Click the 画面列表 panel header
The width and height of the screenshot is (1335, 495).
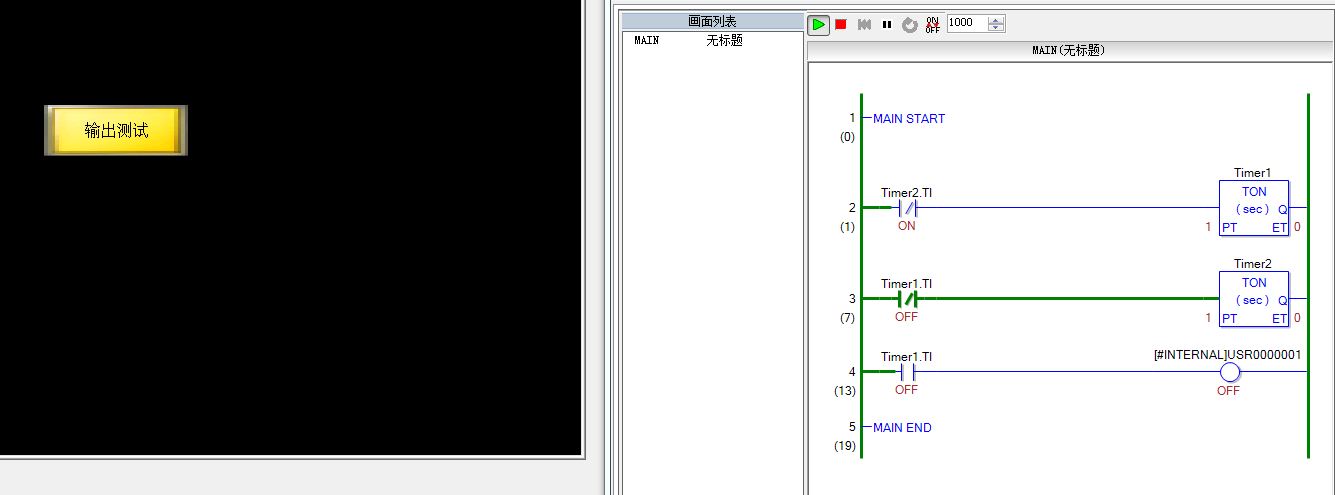click(x=712, y=21)
